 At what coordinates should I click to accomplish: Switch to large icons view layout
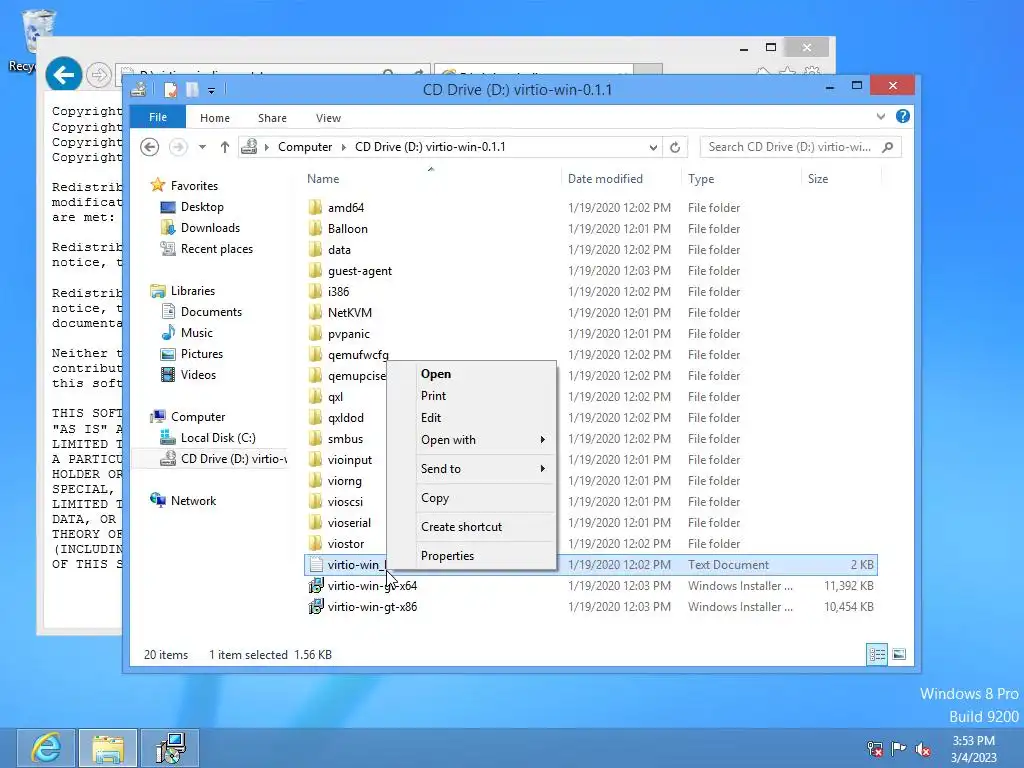pos(899,654)
